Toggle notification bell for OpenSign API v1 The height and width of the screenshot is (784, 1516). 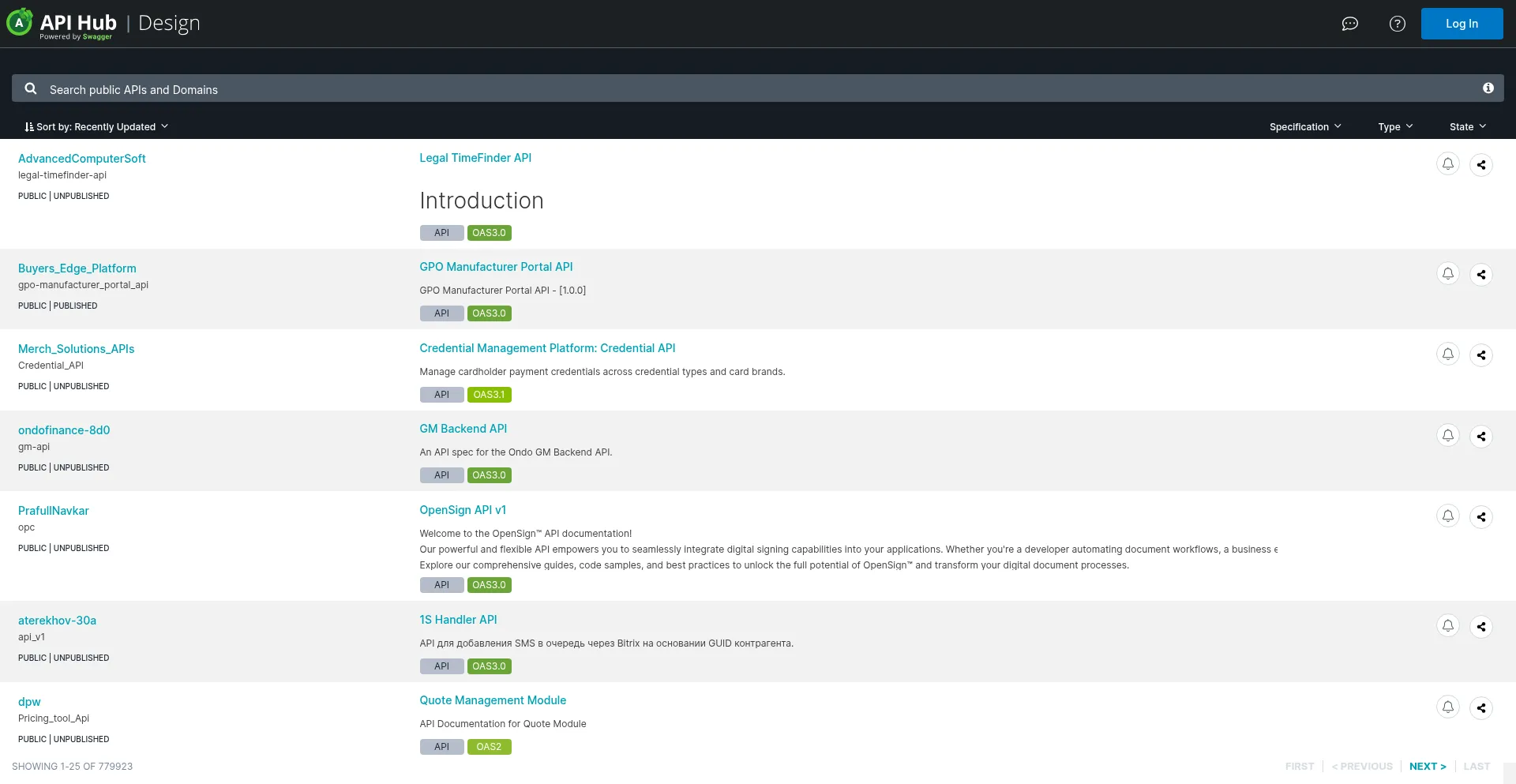(1447, 516)
